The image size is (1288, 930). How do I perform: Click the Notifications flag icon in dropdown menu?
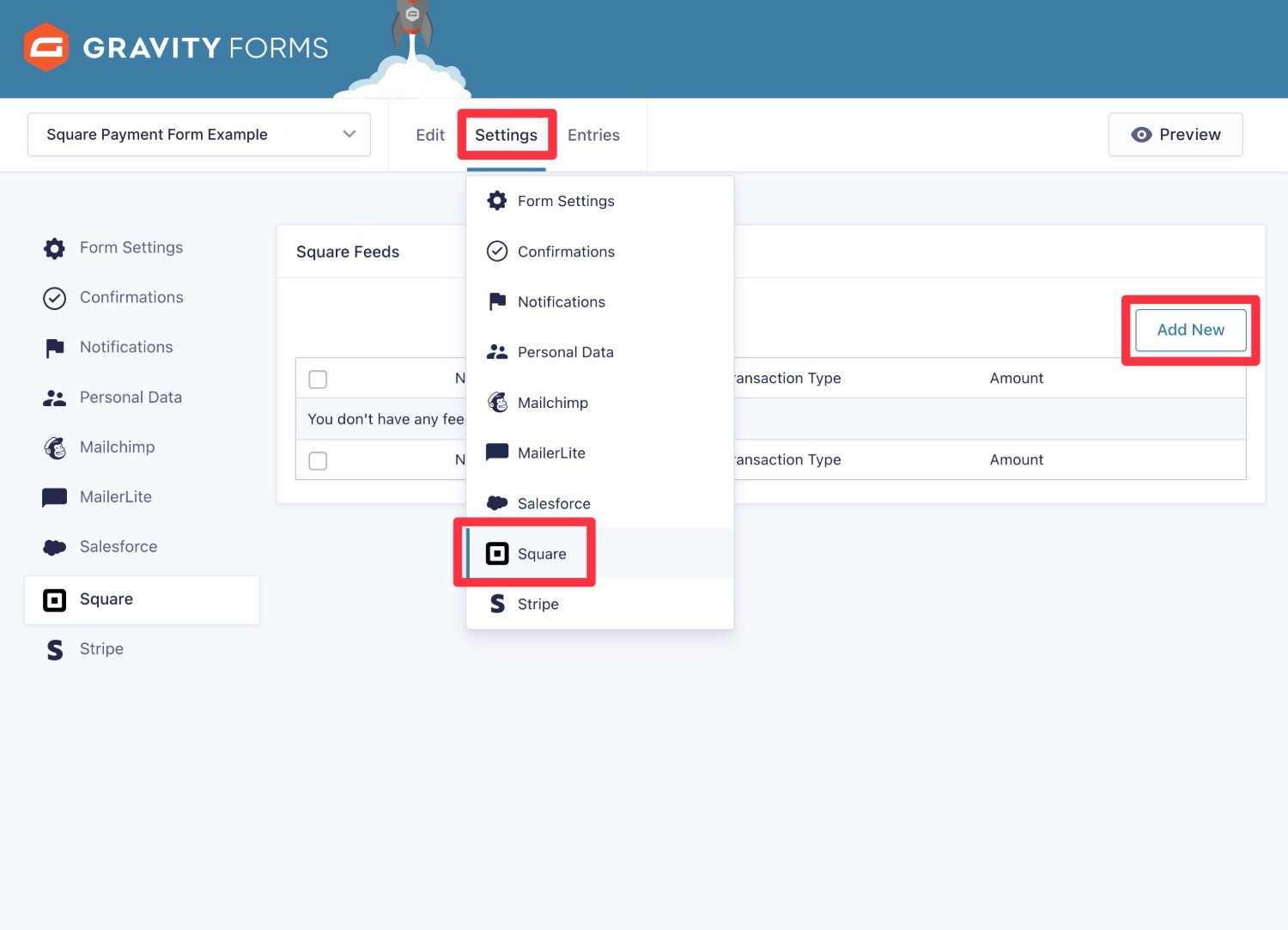click(x=497, y=301)
